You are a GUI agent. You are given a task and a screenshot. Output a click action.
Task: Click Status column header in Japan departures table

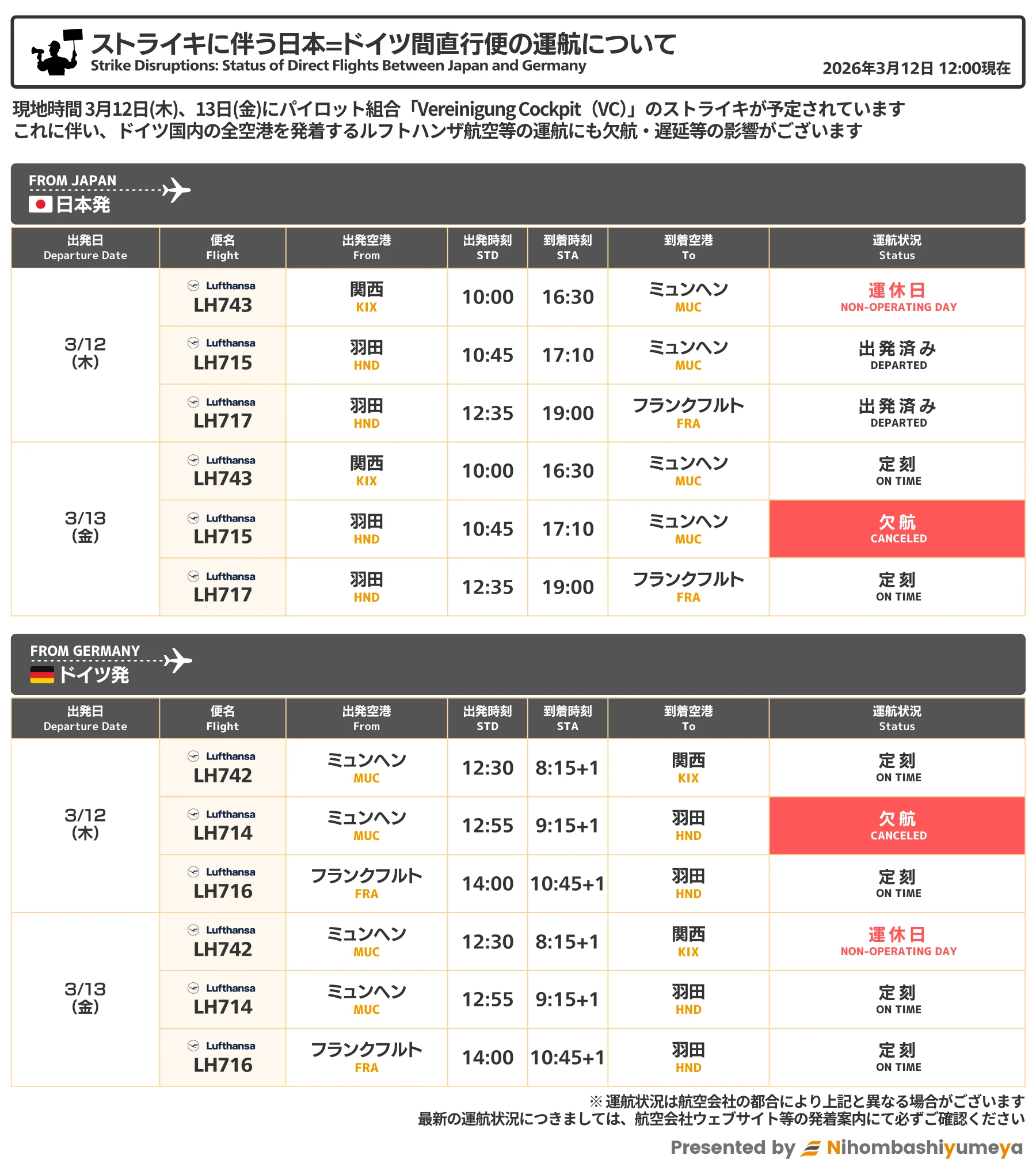[897, 248]
